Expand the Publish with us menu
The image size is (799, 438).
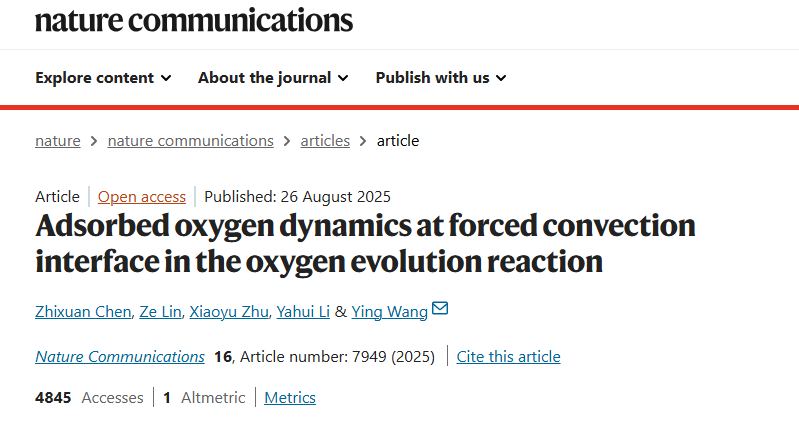tap(441, 77)
